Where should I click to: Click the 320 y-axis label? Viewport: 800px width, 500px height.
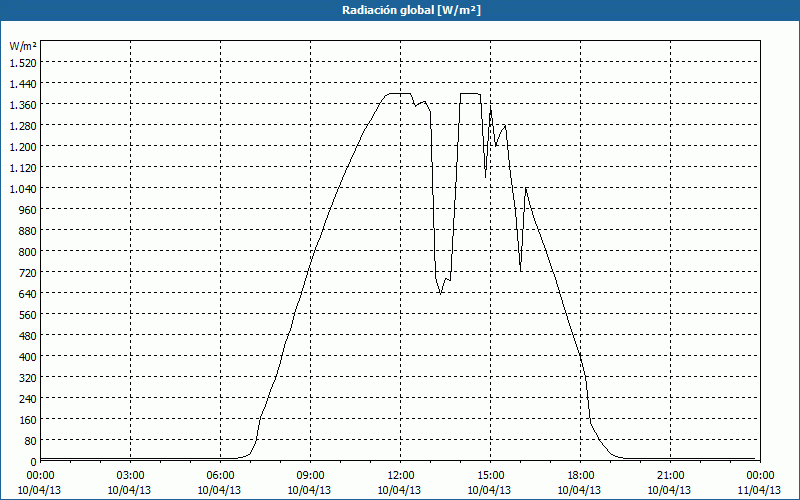[x=29, y=378]
